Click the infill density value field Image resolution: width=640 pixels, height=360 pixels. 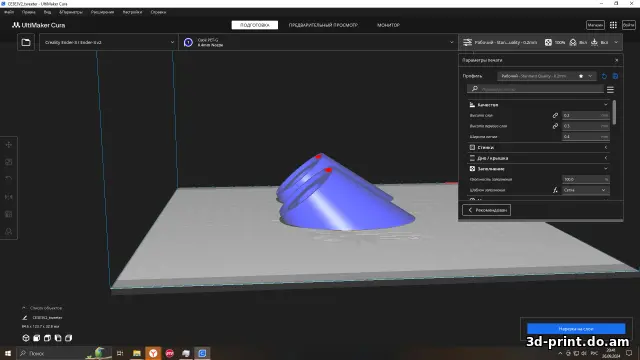(x=585, y=180)
